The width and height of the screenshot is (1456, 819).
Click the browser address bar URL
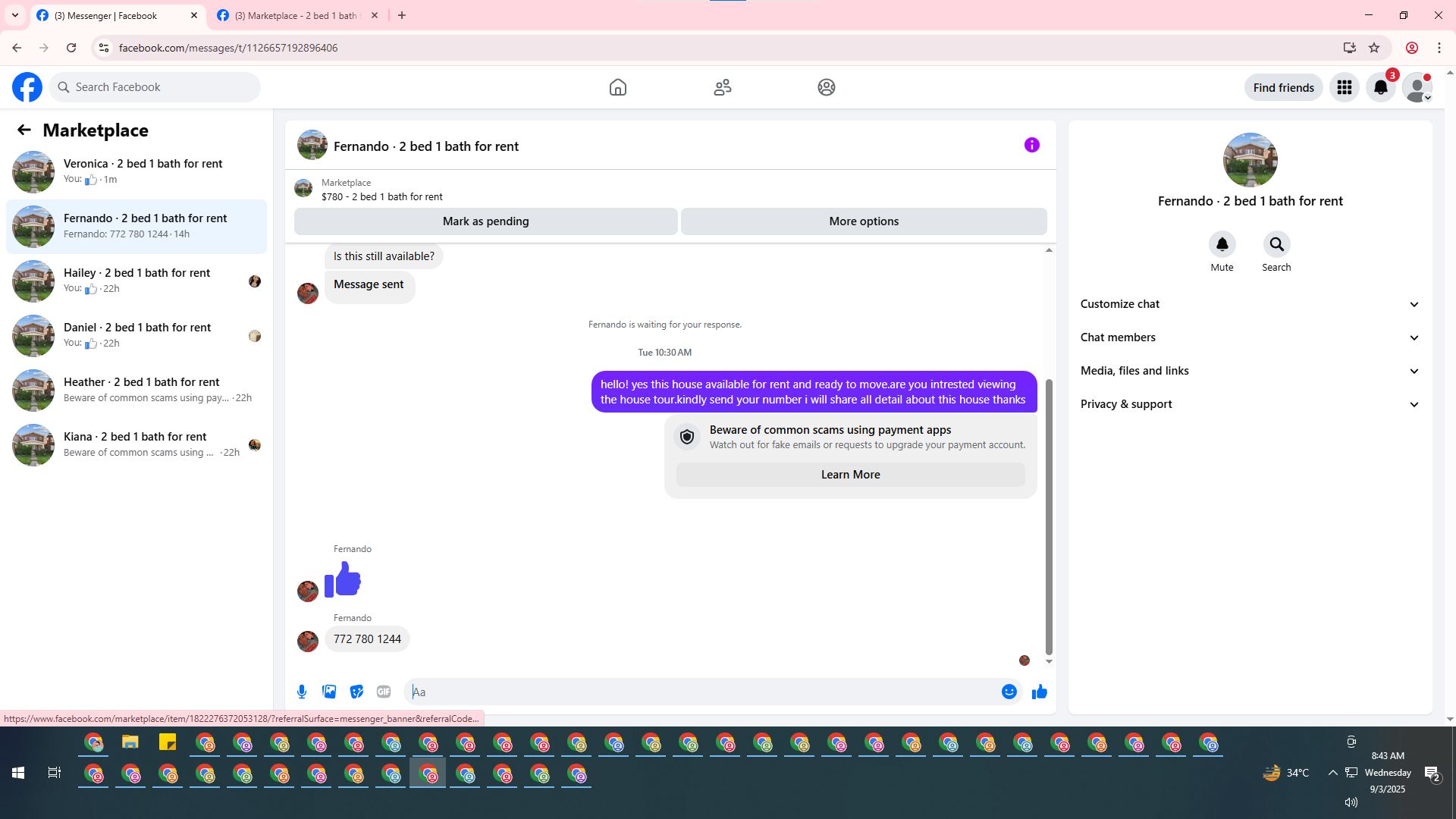click(x=228, y=48)
